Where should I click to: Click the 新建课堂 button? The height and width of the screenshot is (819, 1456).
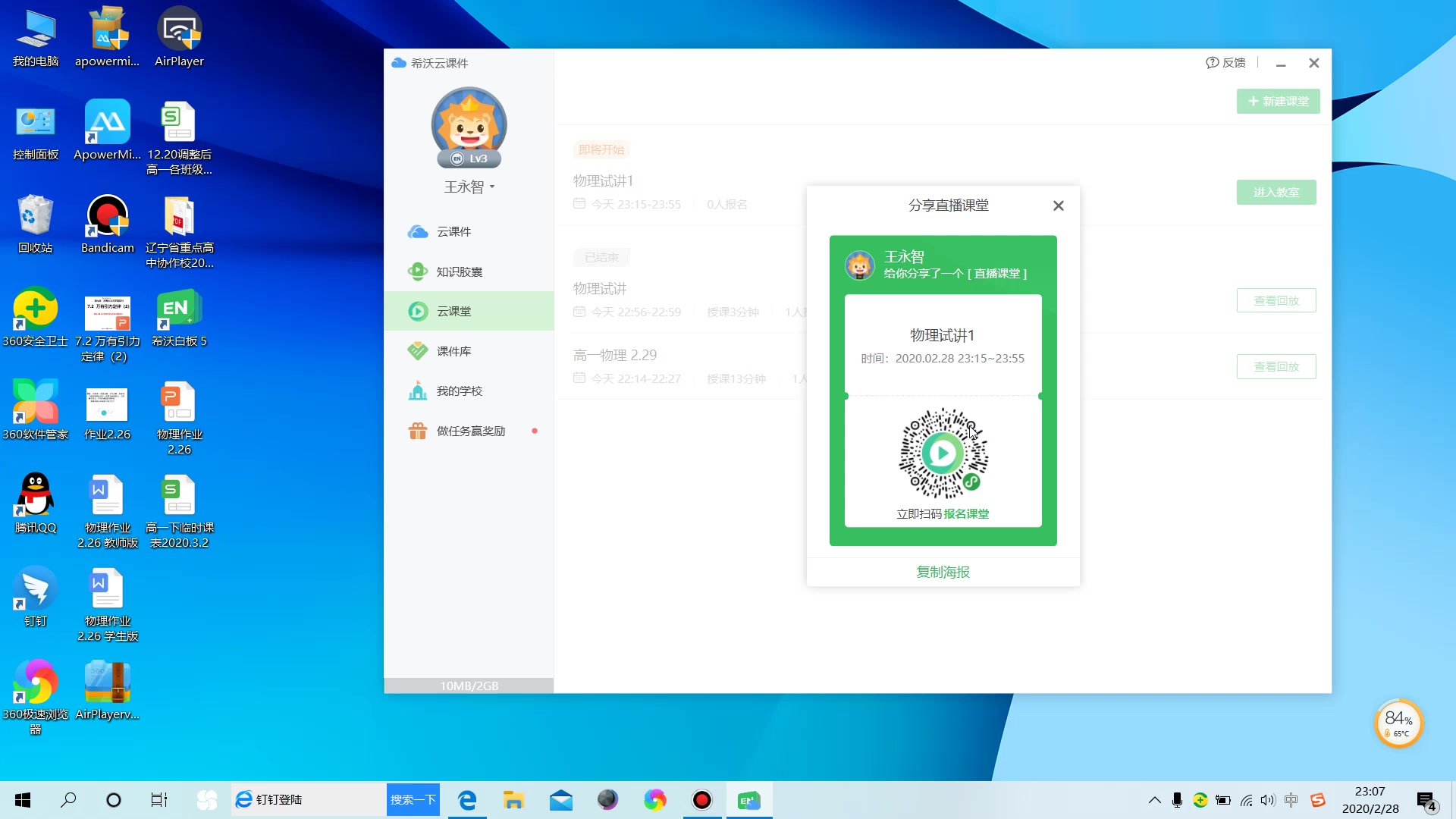tap(1278, 101)
